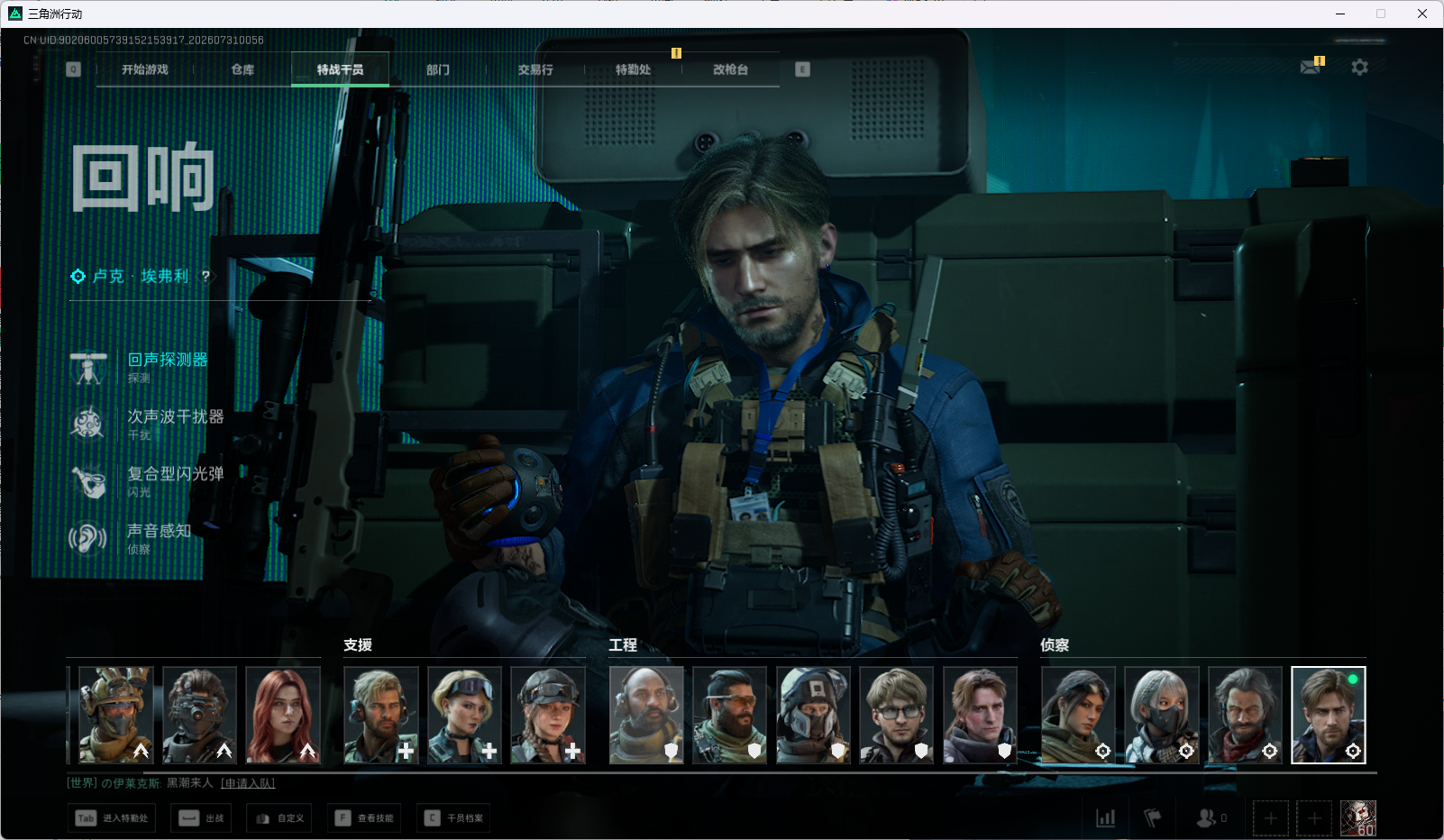Open the mail inbox envelope icon
The height and width of the screenshot is (840, 1444).
[x=1311, y=67]
